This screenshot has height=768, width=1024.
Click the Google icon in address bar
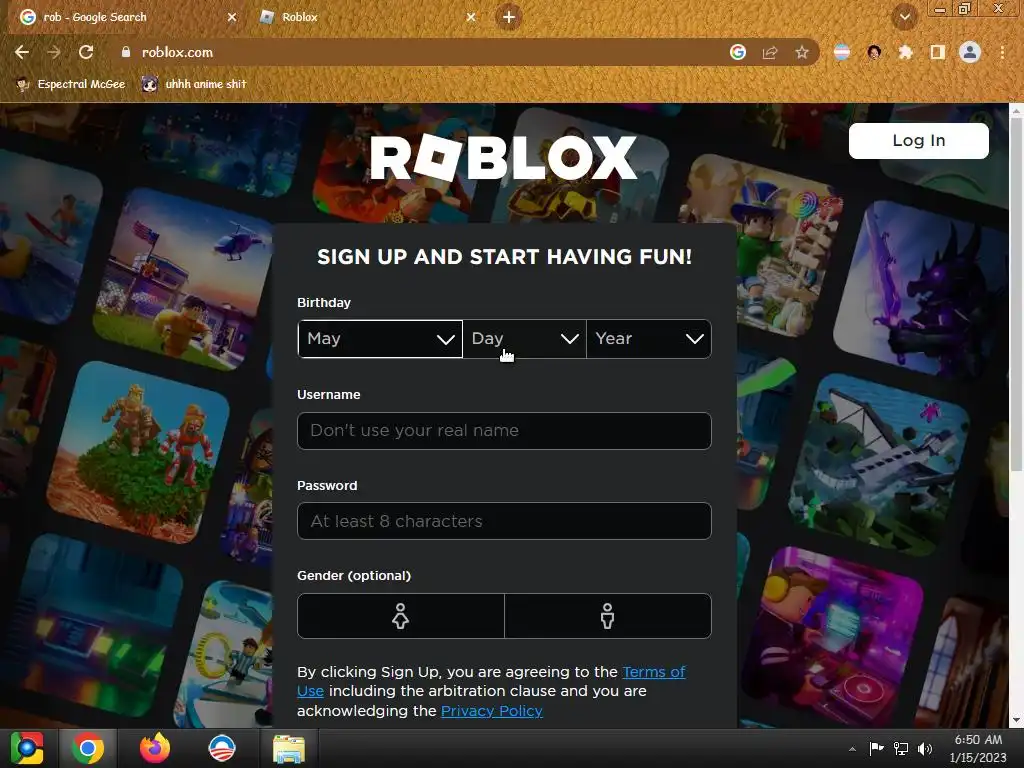[x=737, y=52]
